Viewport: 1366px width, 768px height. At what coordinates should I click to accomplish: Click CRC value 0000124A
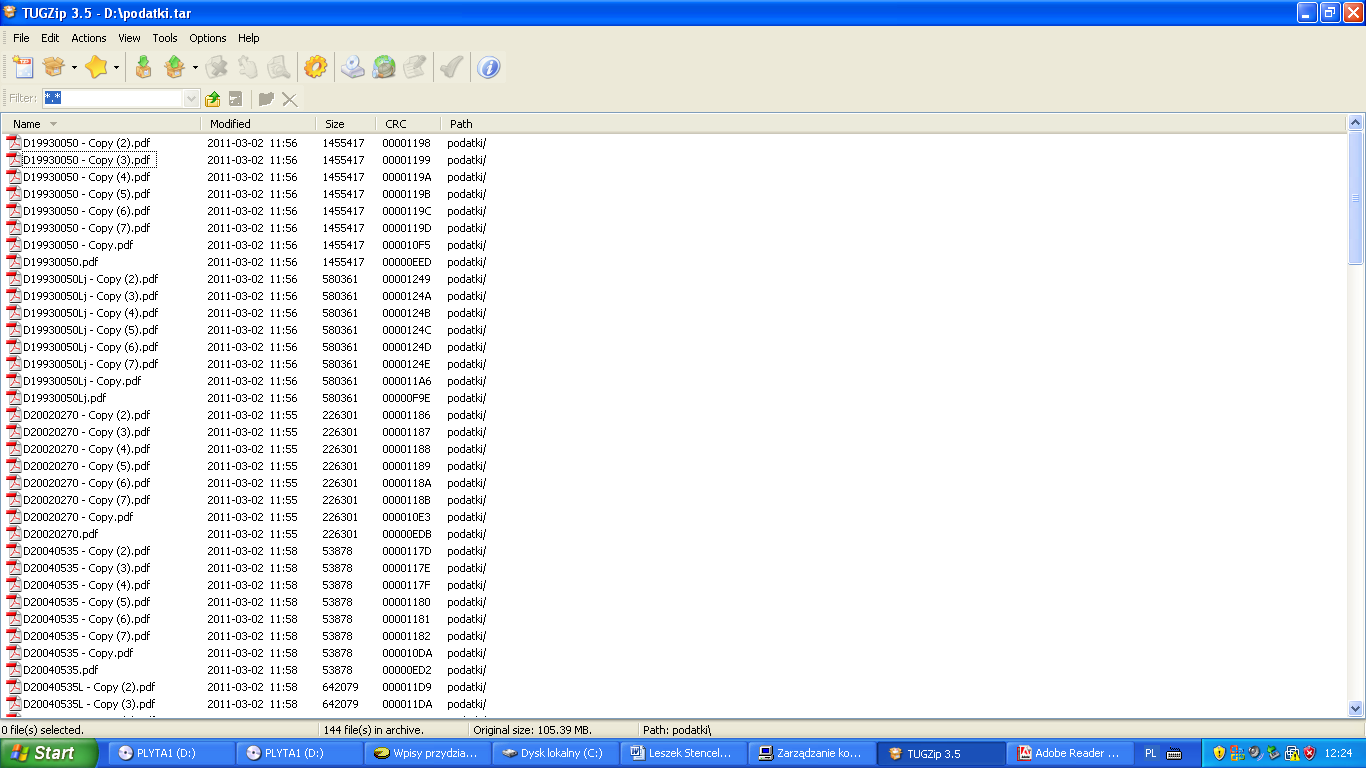(x=406, y=296)
